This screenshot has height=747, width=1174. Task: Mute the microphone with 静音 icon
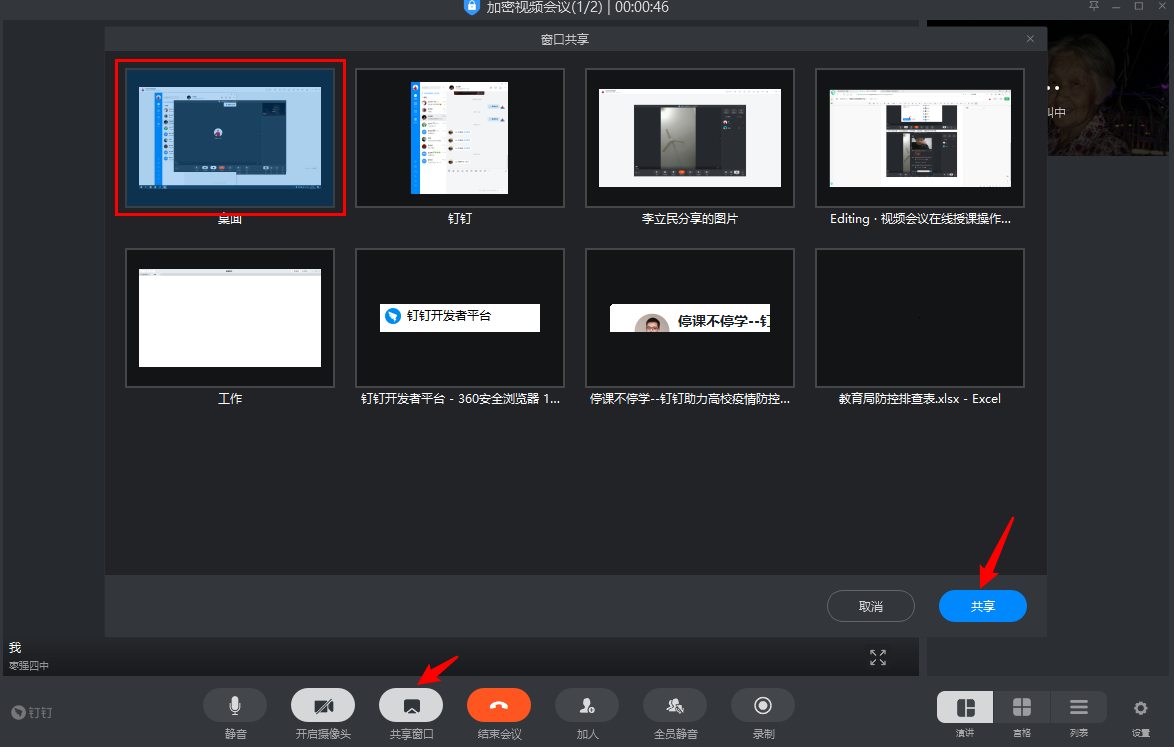(234, 706)
